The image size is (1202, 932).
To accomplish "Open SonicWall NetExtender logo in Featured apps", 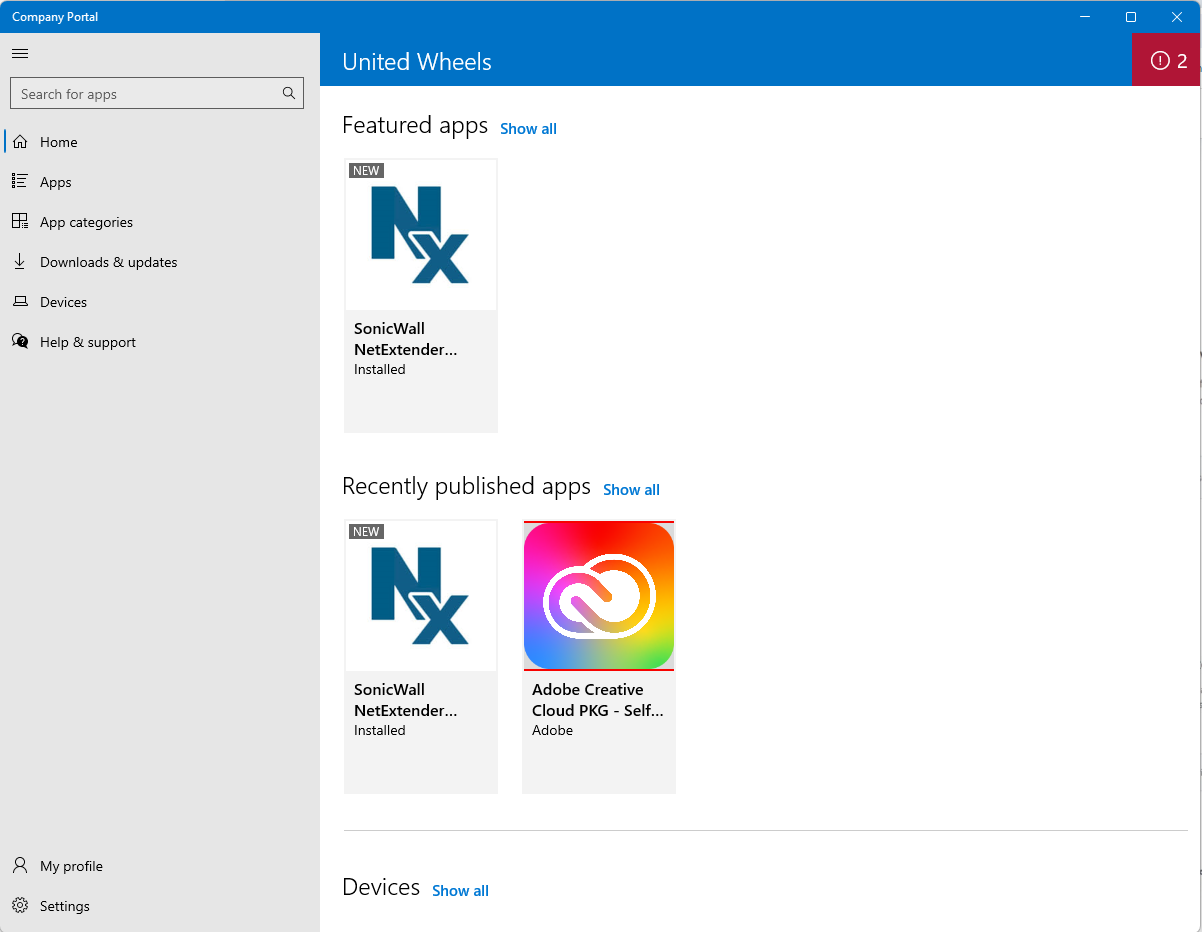I will 420,235.
